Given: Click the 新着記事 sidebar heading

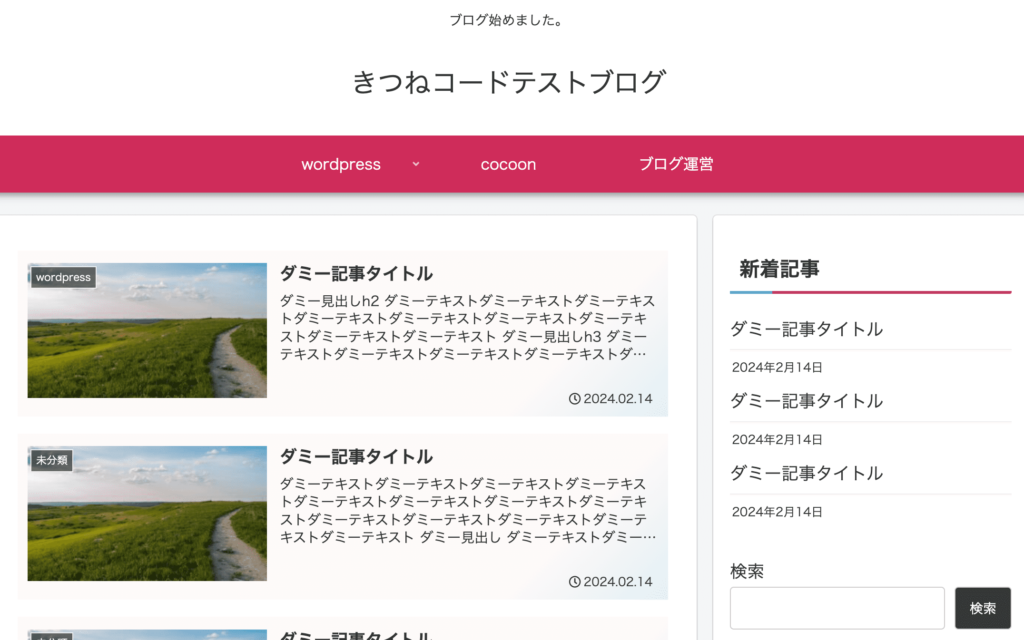Looking at the screenshot, I should tap(779, 269).
